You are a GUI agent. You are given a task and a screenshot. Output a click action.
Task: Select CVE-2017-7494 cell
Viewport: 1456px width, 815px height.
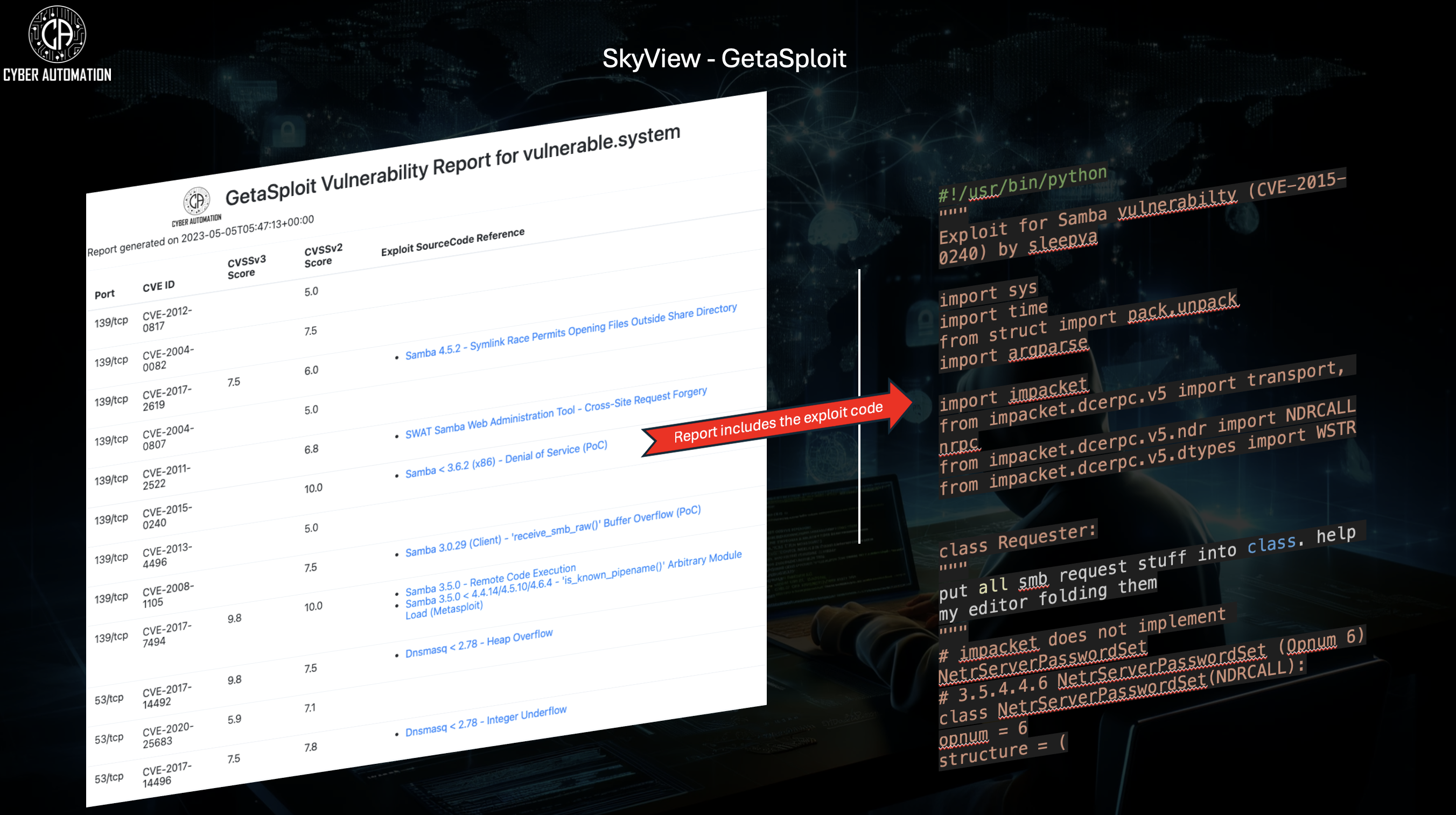[167, 634]
